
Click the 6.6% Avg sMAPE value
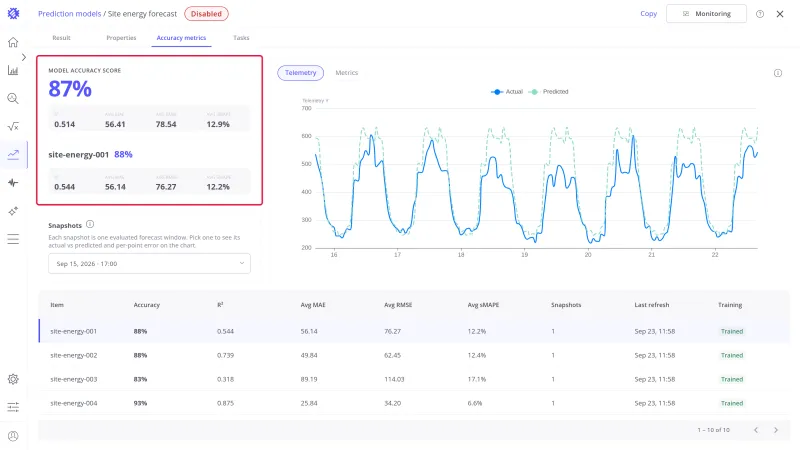474,403
